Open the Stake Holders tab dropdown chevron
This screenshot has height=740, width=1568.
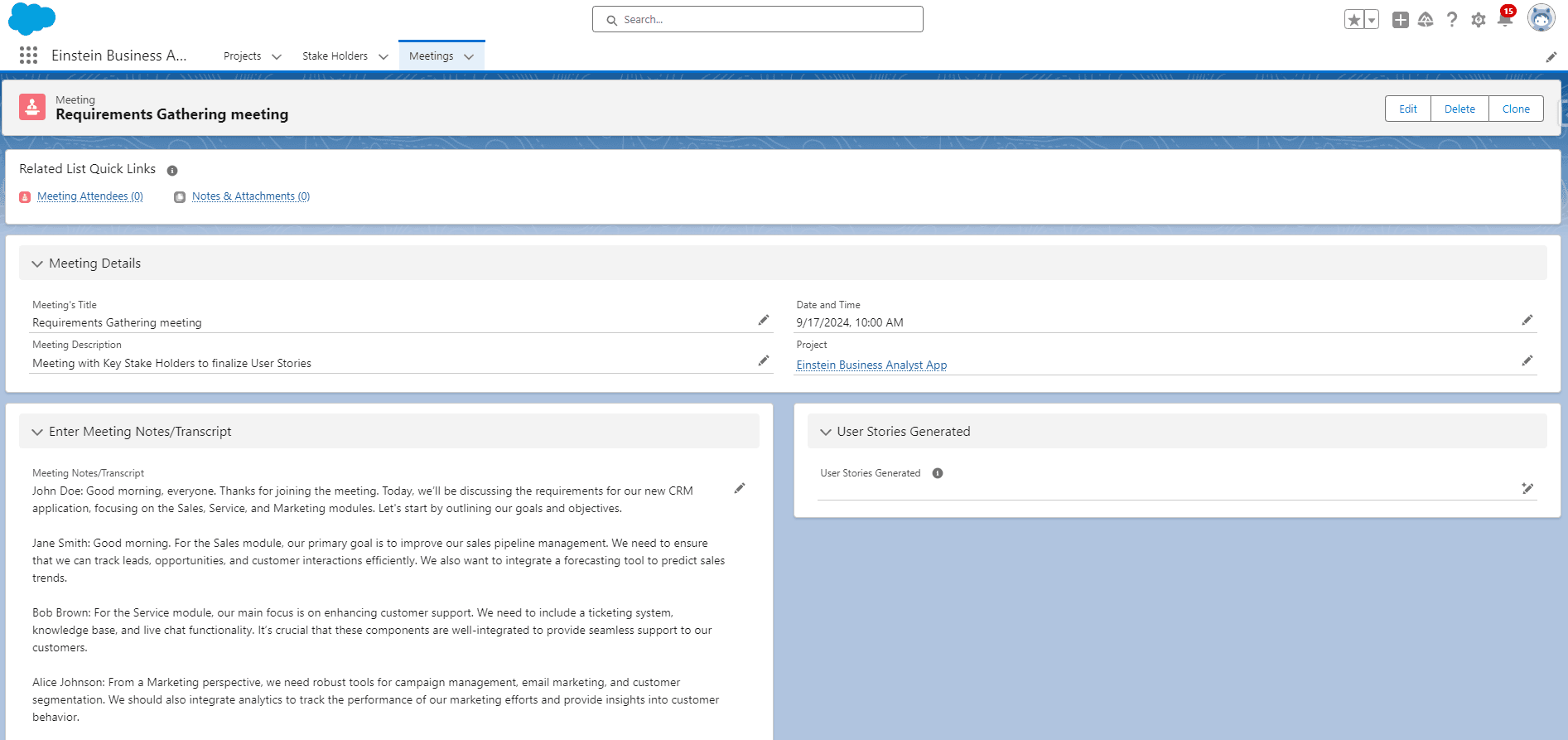pyautogui.click(x=384, y=56)
